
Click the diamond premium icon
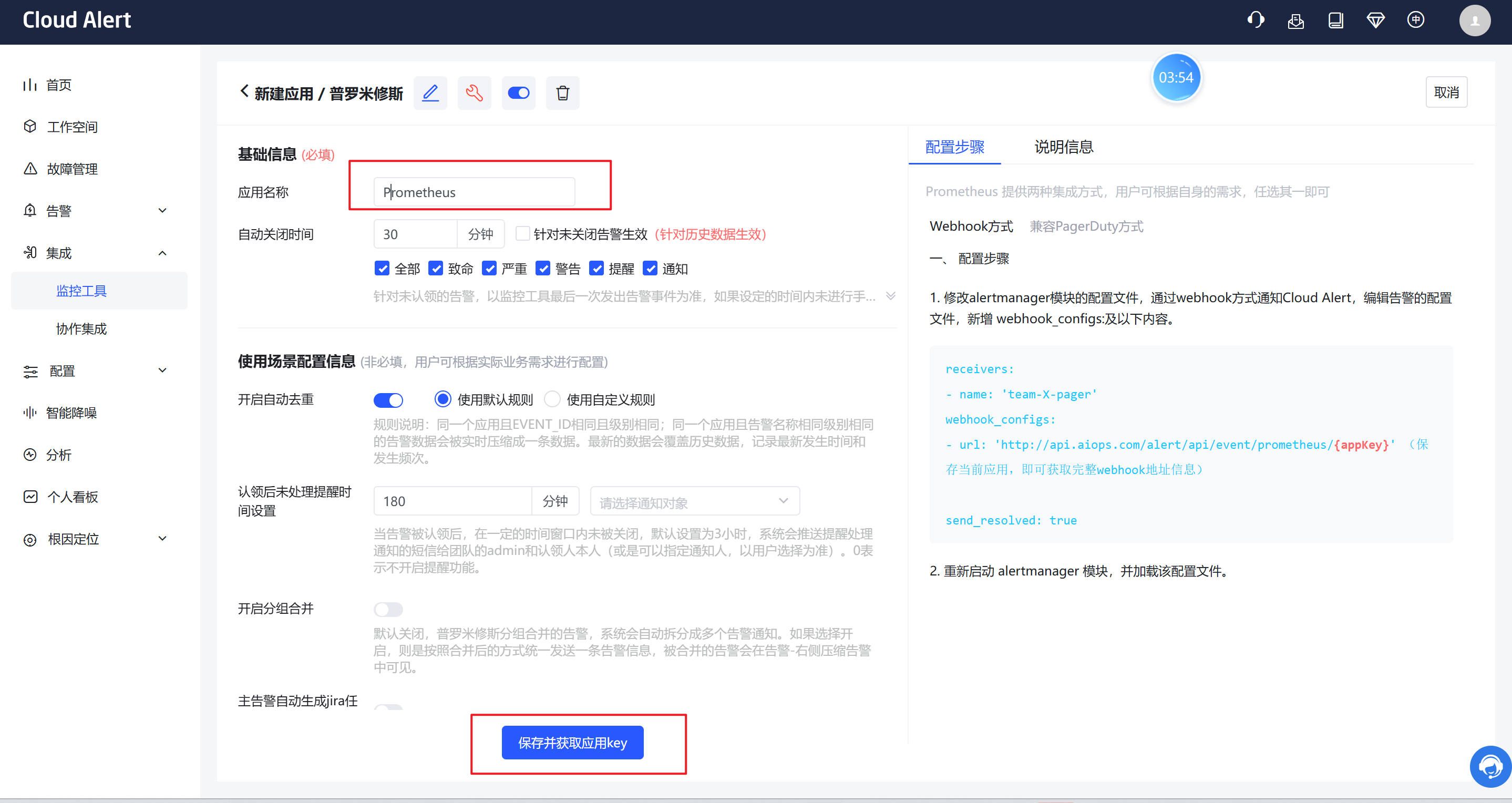click(1375, 21)
